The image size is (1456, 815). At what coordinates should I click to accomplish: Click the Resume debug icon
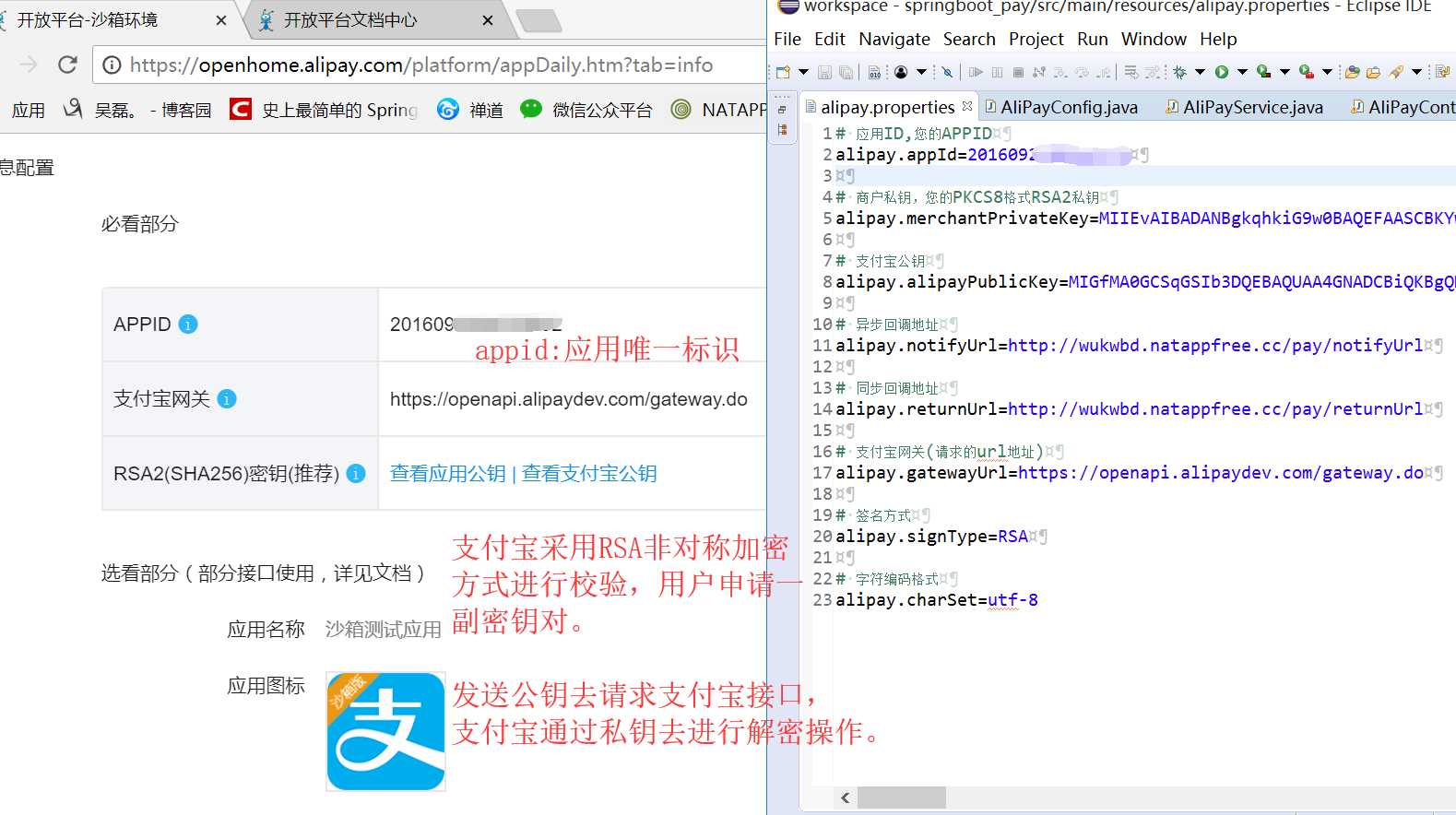976,72
